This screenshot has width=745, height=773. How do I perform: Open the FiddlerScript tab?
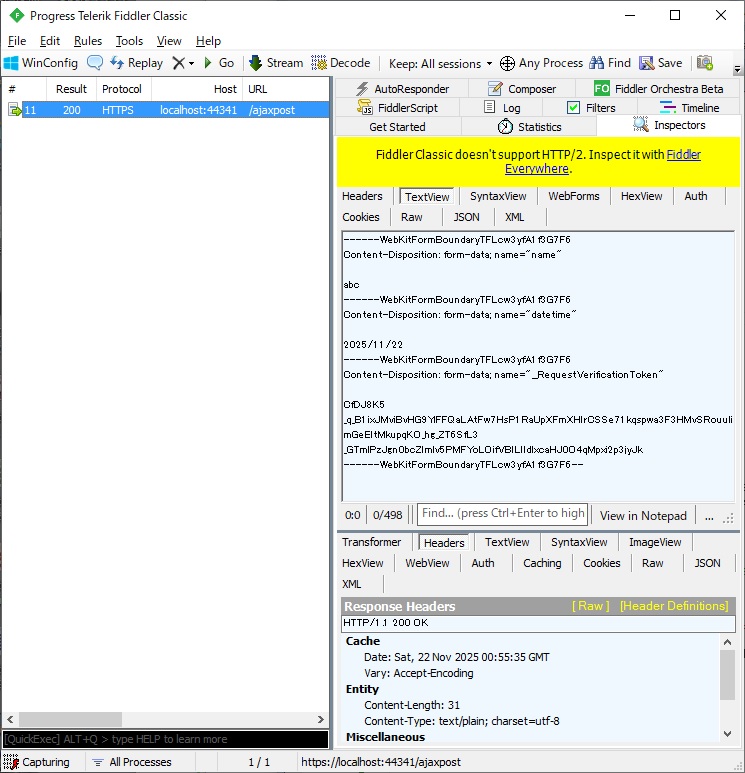(397, 107)
